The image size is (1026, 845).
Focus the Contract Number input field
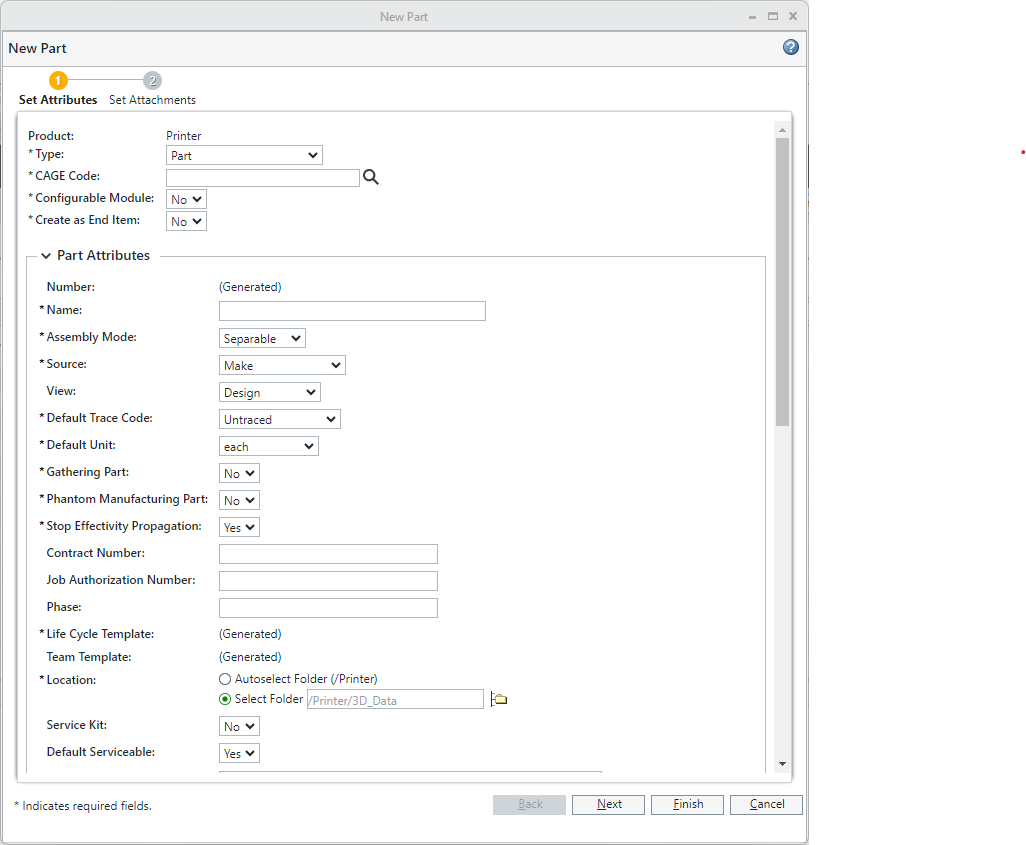[328, 554]
